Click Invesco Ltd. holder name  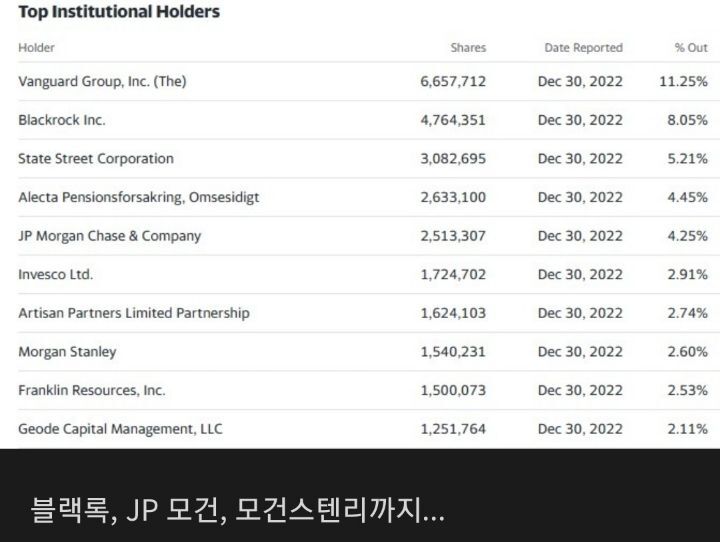[x=56, y=274]
